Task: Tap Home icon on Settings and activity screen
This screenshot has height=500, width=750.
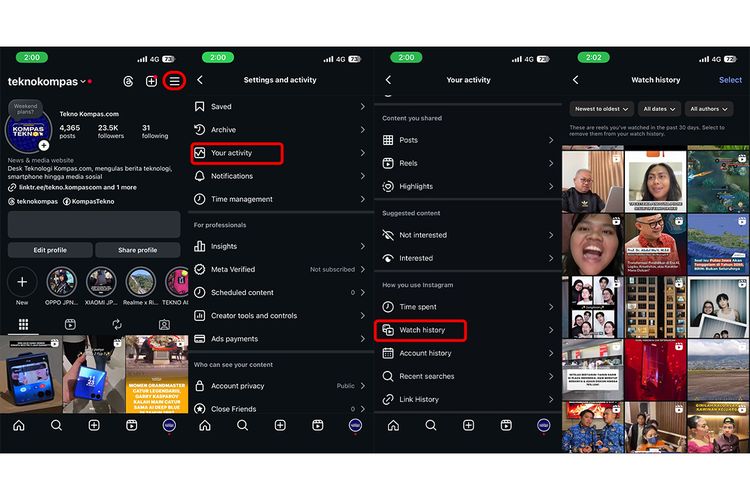Action: (x=205, y=425)
